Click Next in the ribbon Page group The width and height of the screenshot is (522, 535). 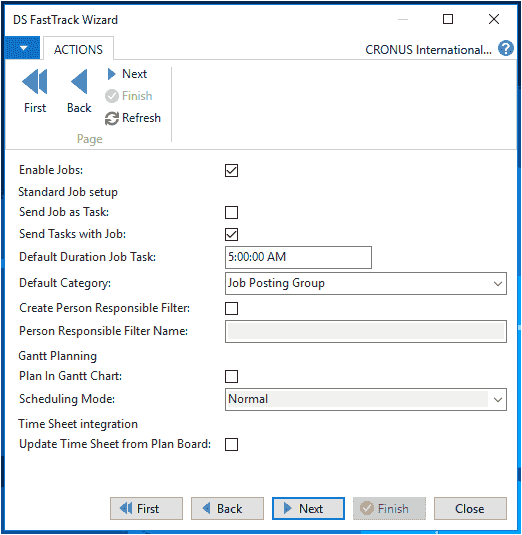pyautogui.click(x=127, y=74)
